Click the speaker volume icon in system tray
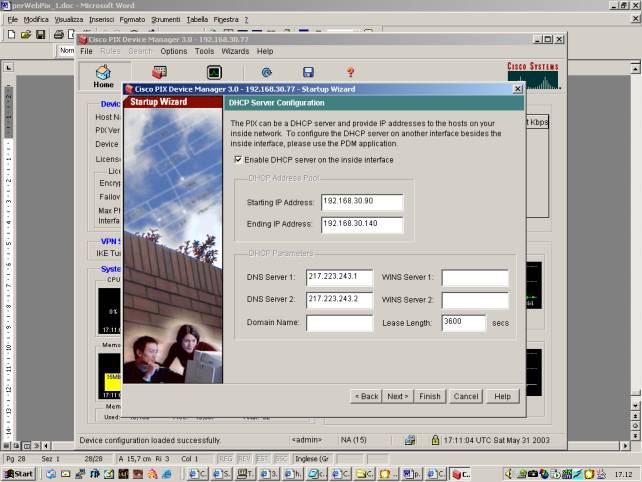Image resolution: width=642 pixels, height=482 pixels. (509, 474)
